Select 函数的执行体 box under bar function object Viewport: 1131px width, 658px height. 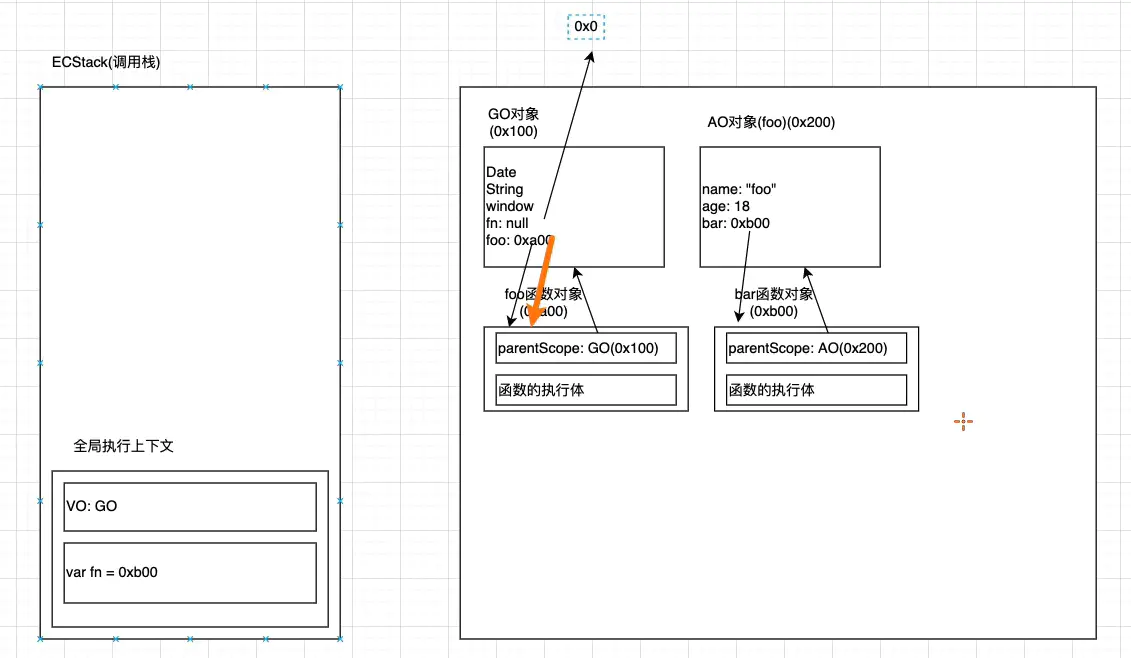tap(816, 390)
